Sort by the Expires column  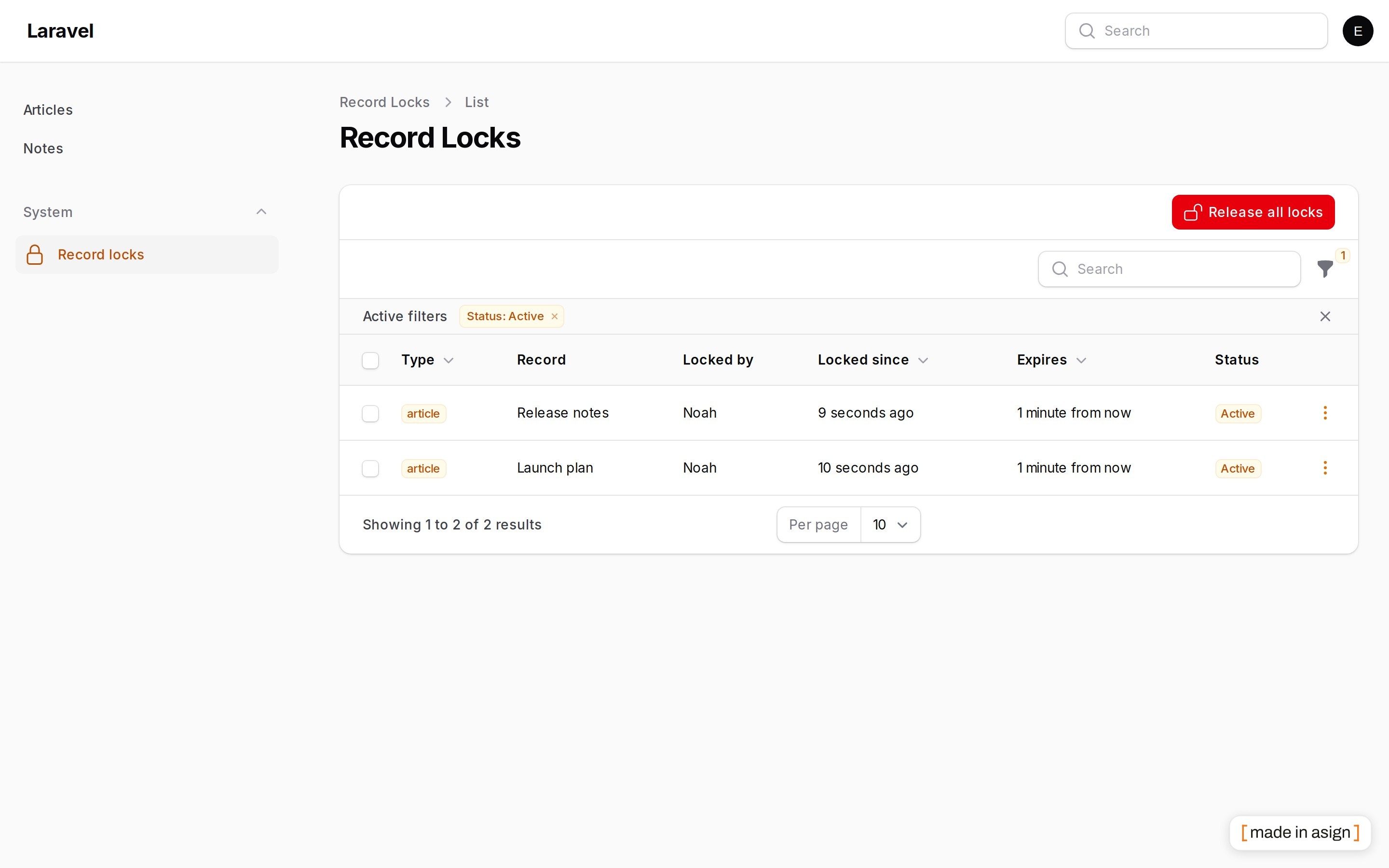click(1051, 360)
